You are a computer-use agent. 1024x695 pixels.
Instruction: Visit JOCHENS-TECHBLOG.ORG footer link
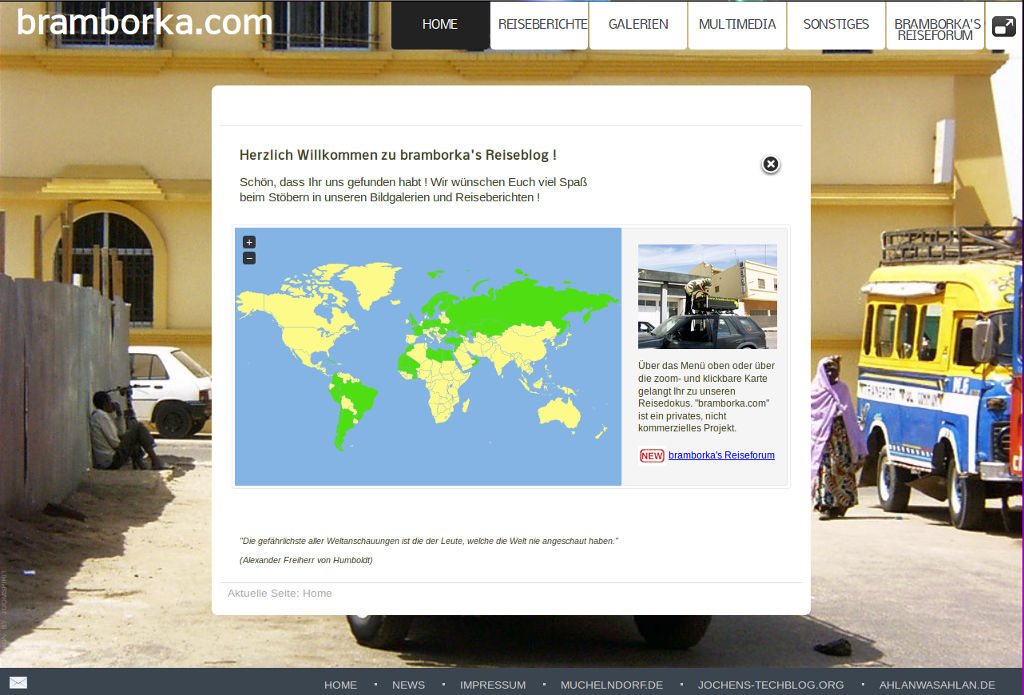pos(771,685)
